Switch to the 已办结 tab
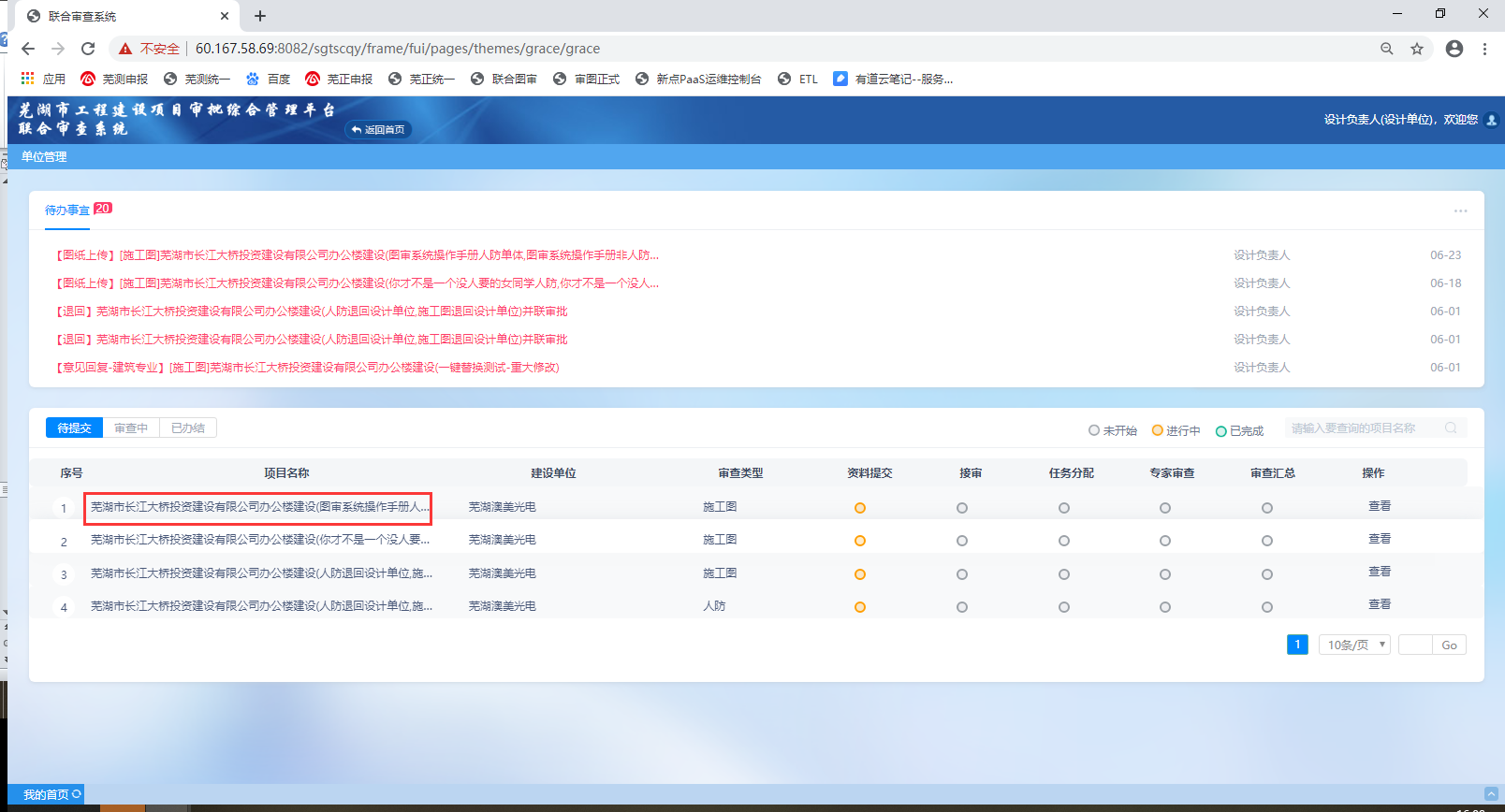 tap(188, 428)
